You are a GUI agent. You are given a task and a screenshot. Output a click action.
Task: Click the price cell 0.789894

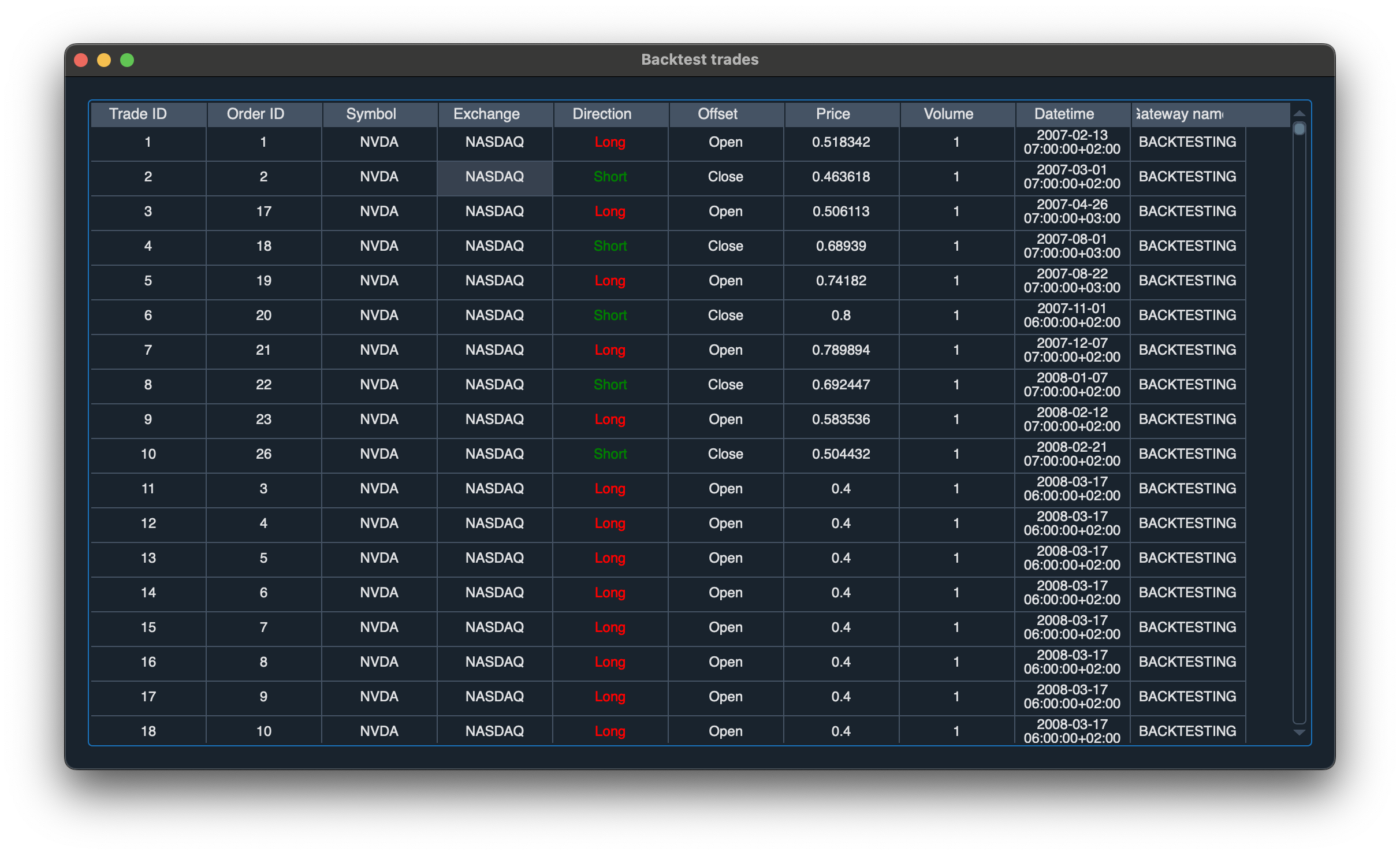(841, 350)
